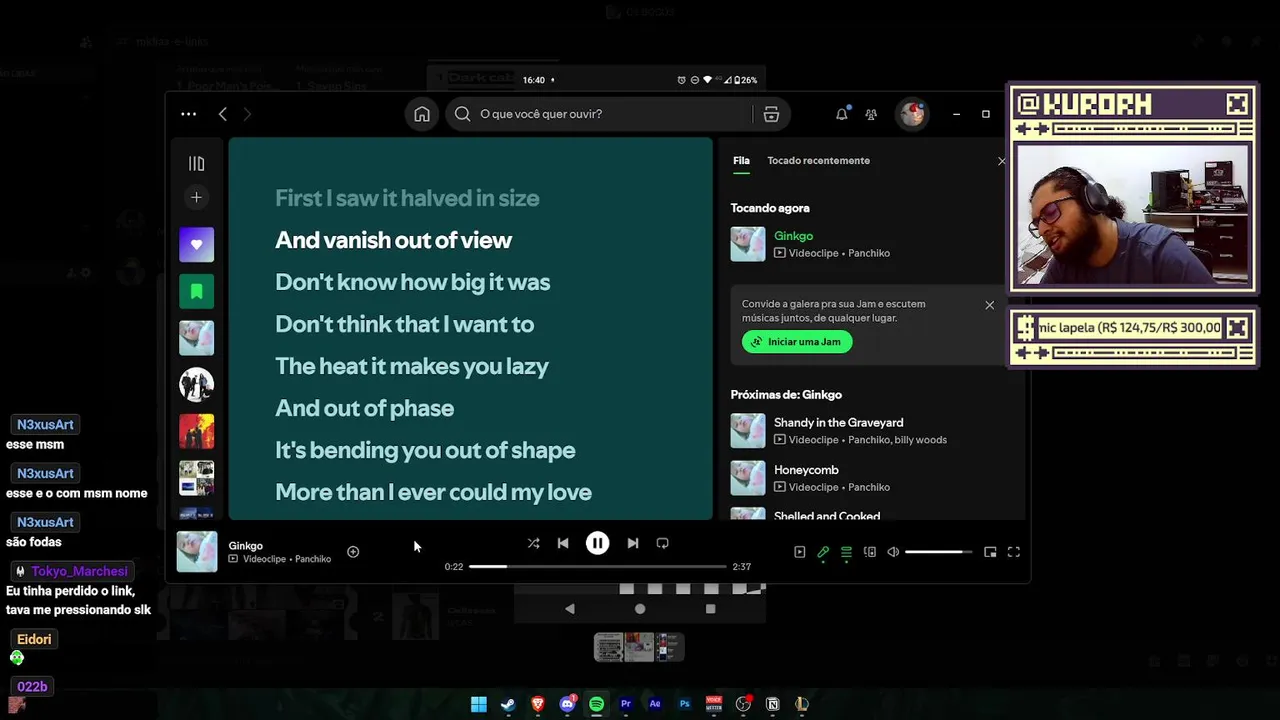Open the Windows Start menu
This screenshot has width=1280, height=720.
pos(479,704)
